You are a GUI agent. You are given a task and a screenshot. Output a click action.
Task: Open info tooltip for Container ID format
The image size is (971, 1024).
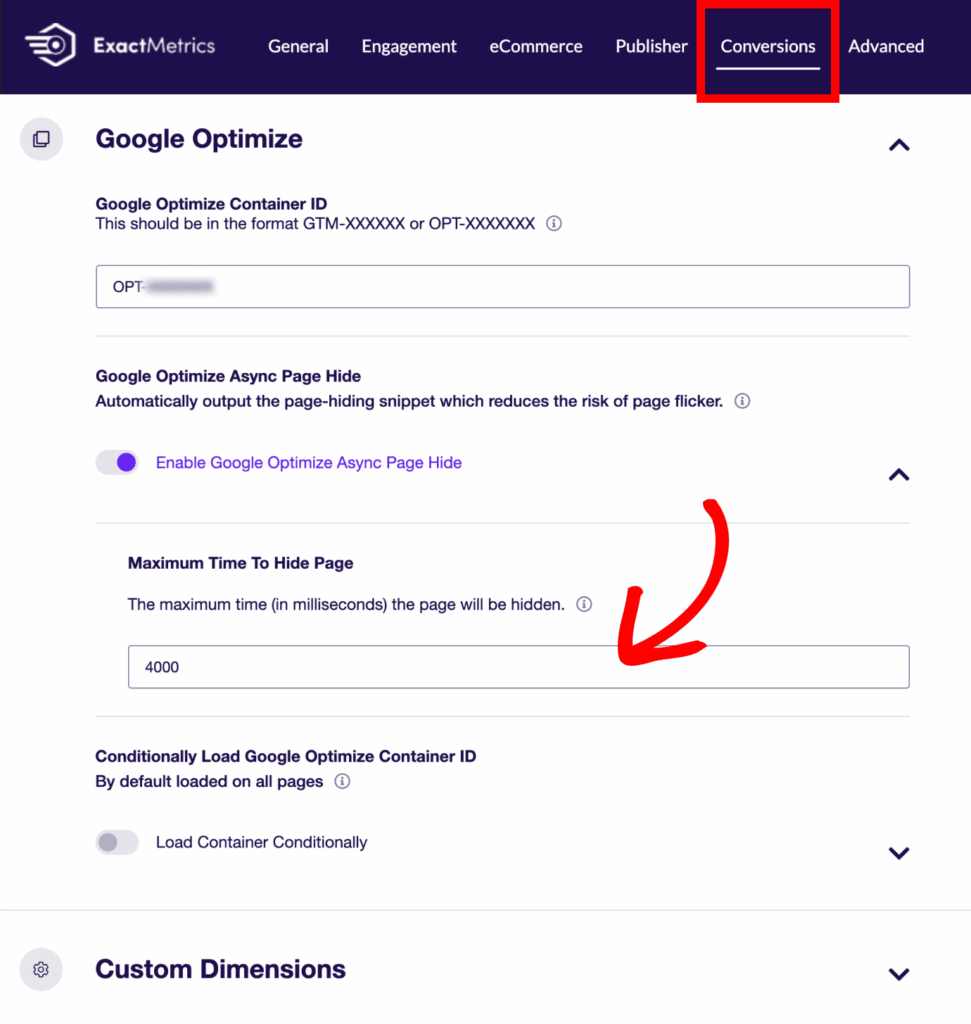coord(554,223)
